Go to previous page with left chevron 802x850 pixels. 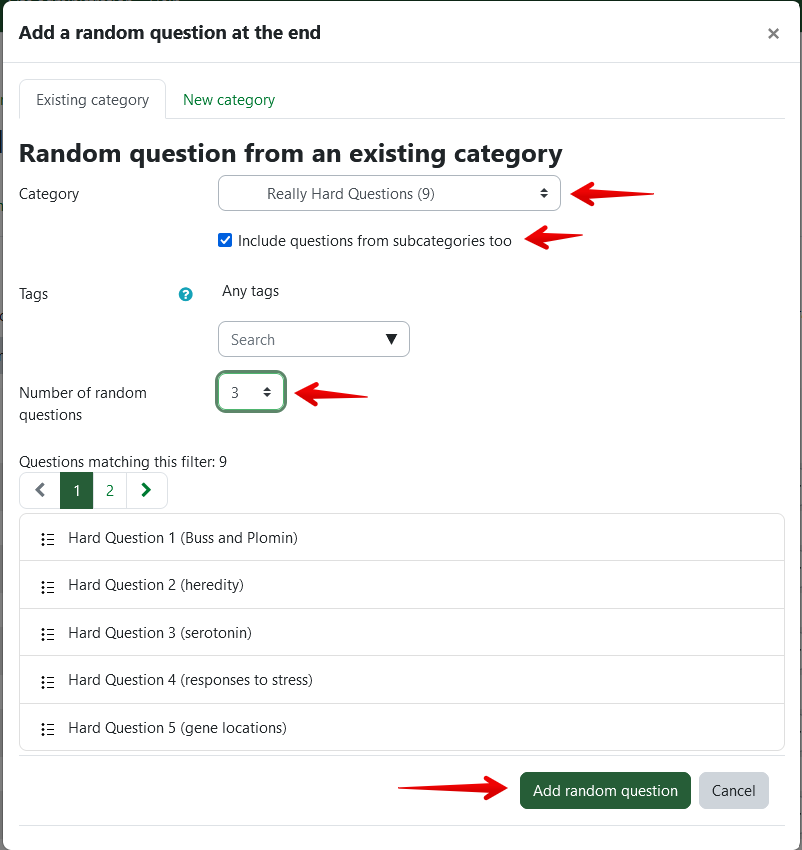click(x=40, y=490)
